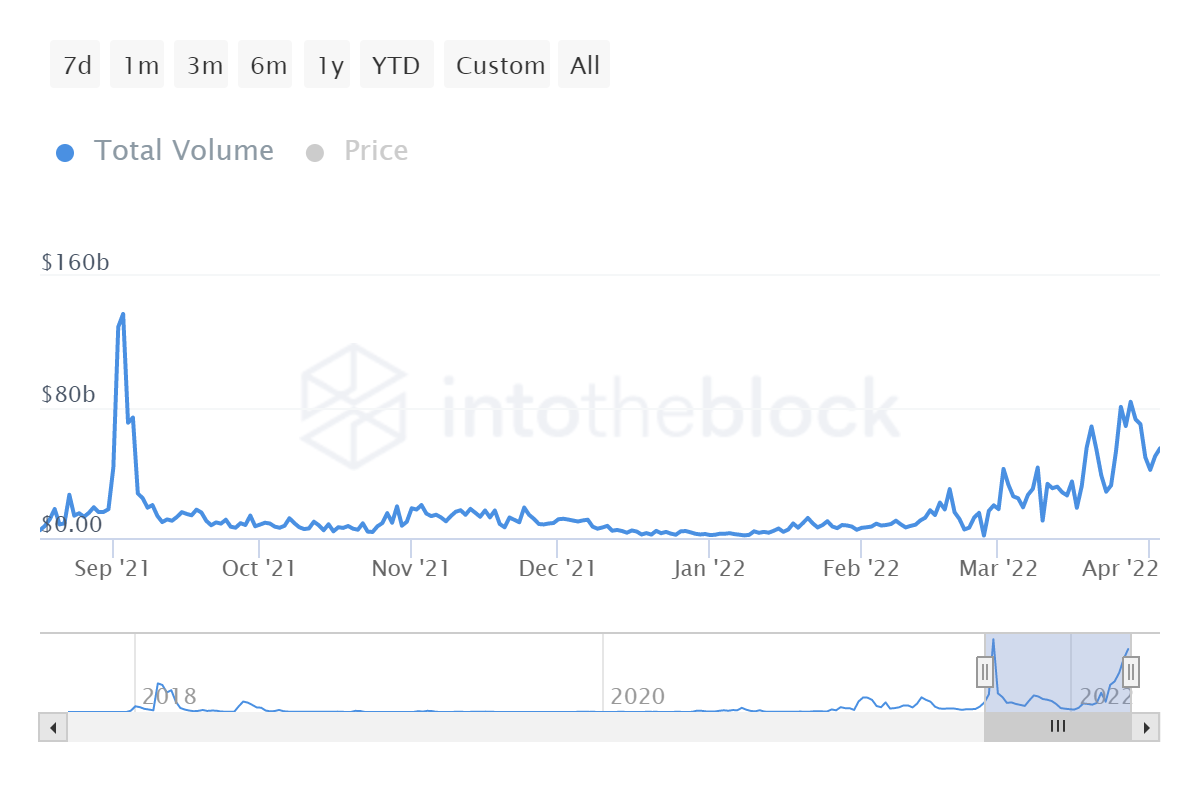1200x800 pixels.
Task: Open the Custom date range picker
Action: (x=499, y=65)
